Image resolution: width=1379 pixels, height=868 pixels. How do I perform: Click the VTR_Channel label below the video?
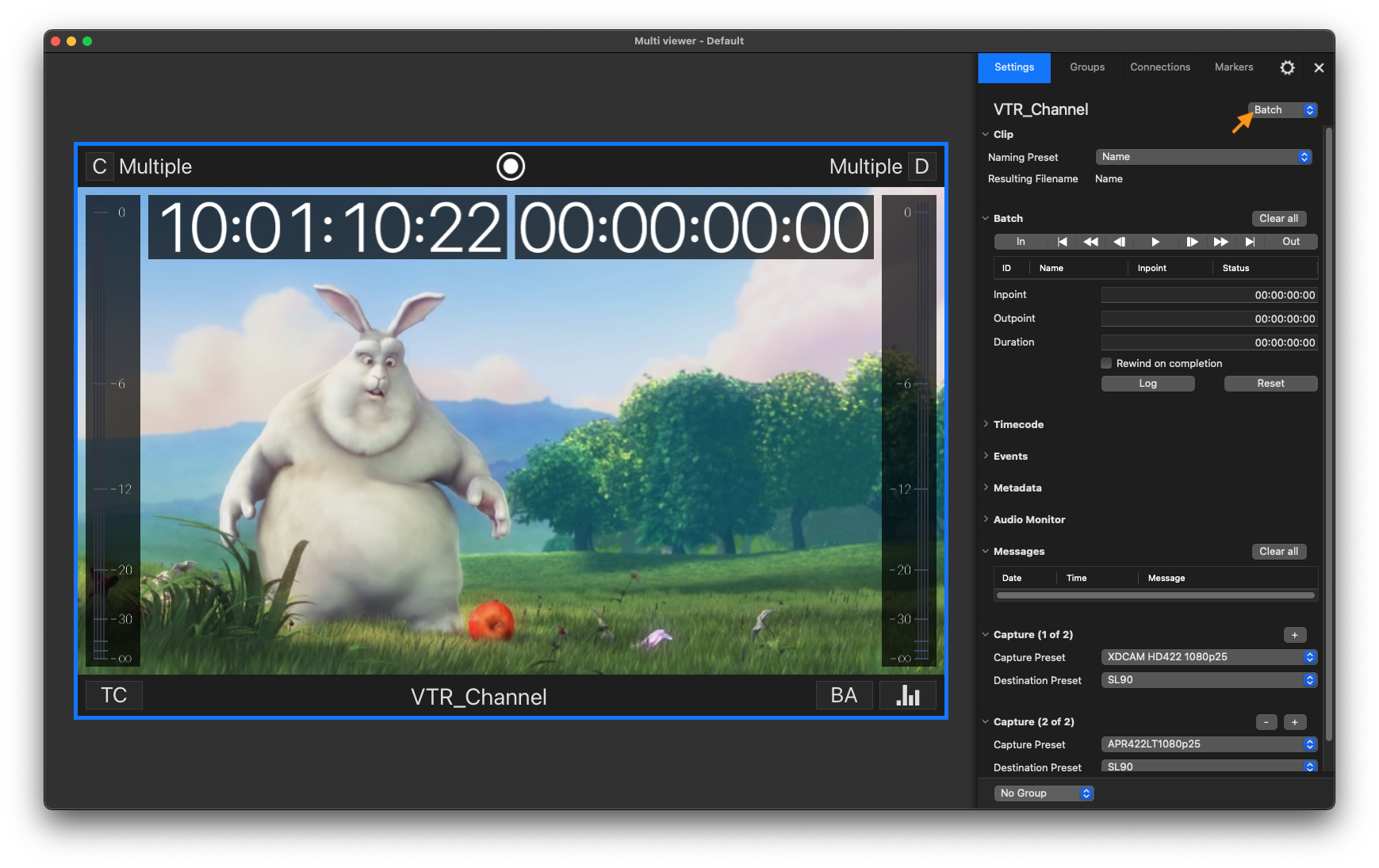pos(479,697)
